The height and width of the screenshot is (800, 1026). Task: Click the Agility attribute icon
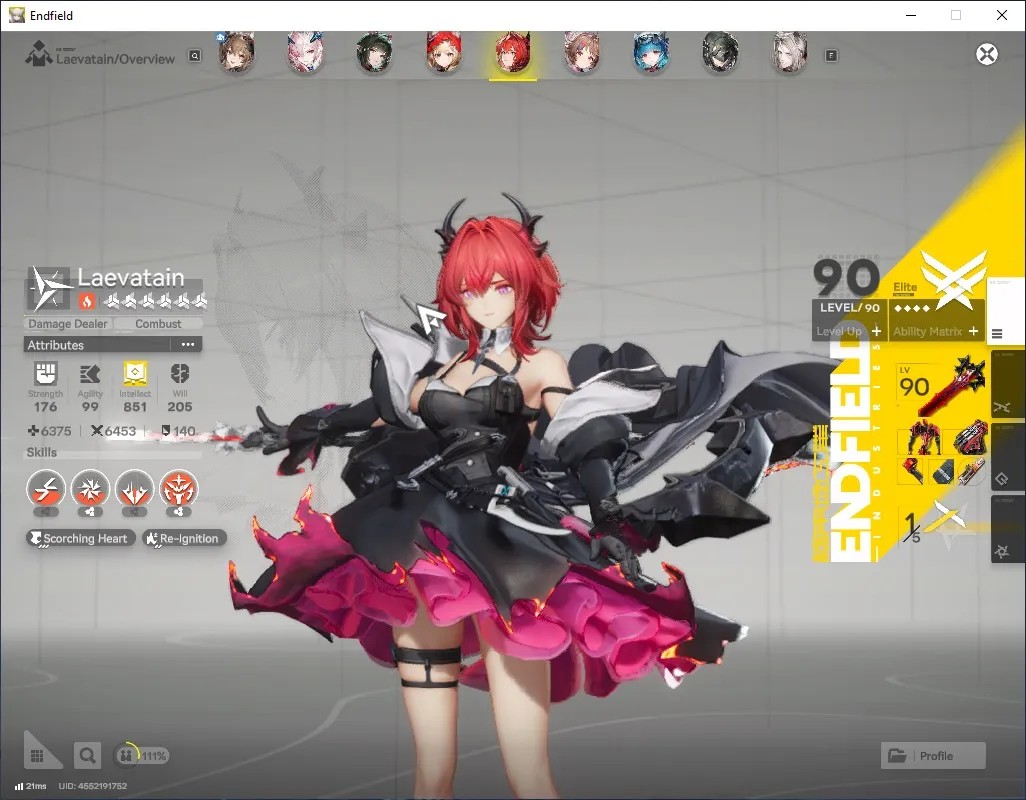[90, 374]
